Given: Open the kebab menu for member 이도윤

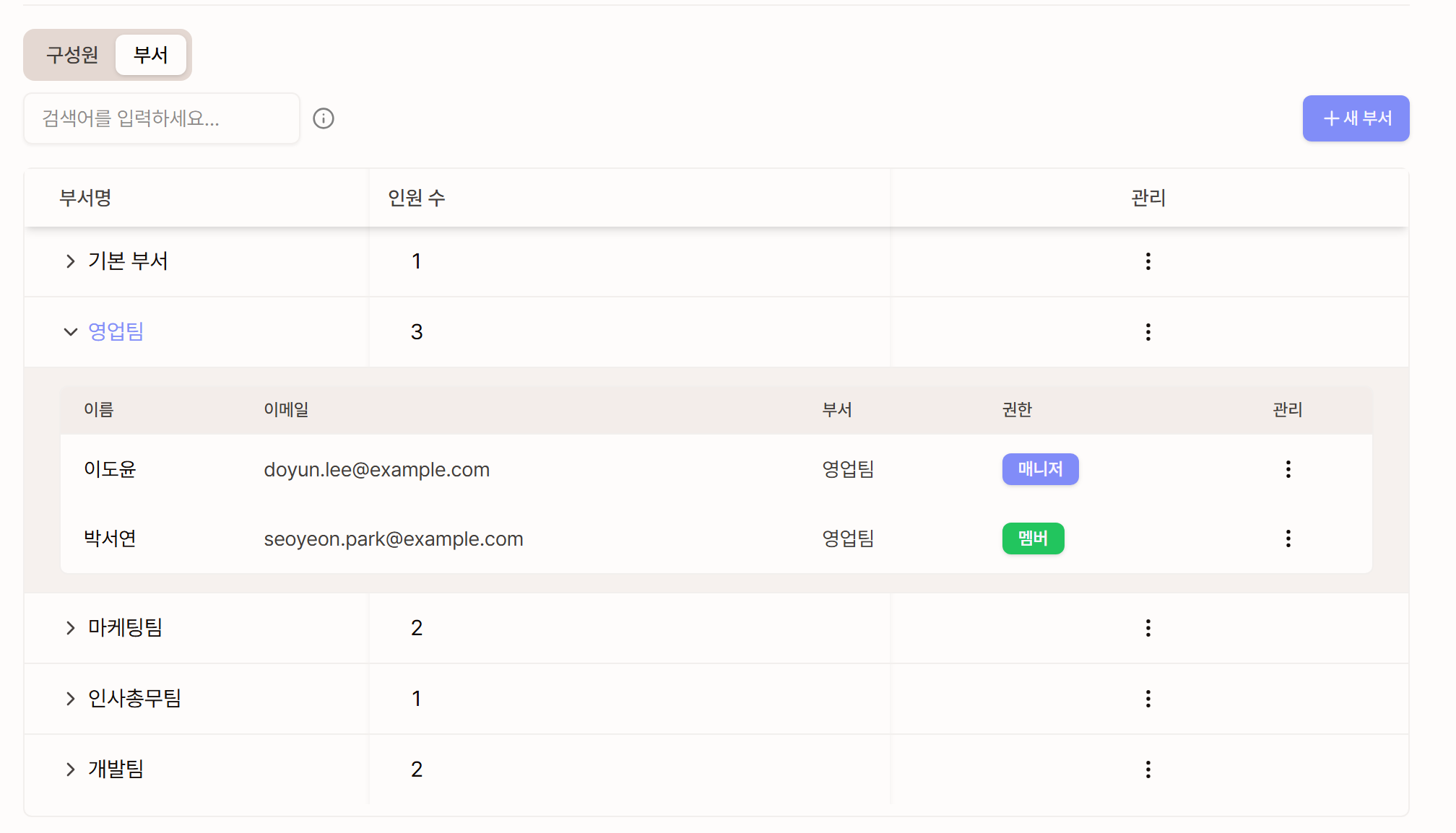Looking at the screenshot, I should click(x=1288, y=469).
